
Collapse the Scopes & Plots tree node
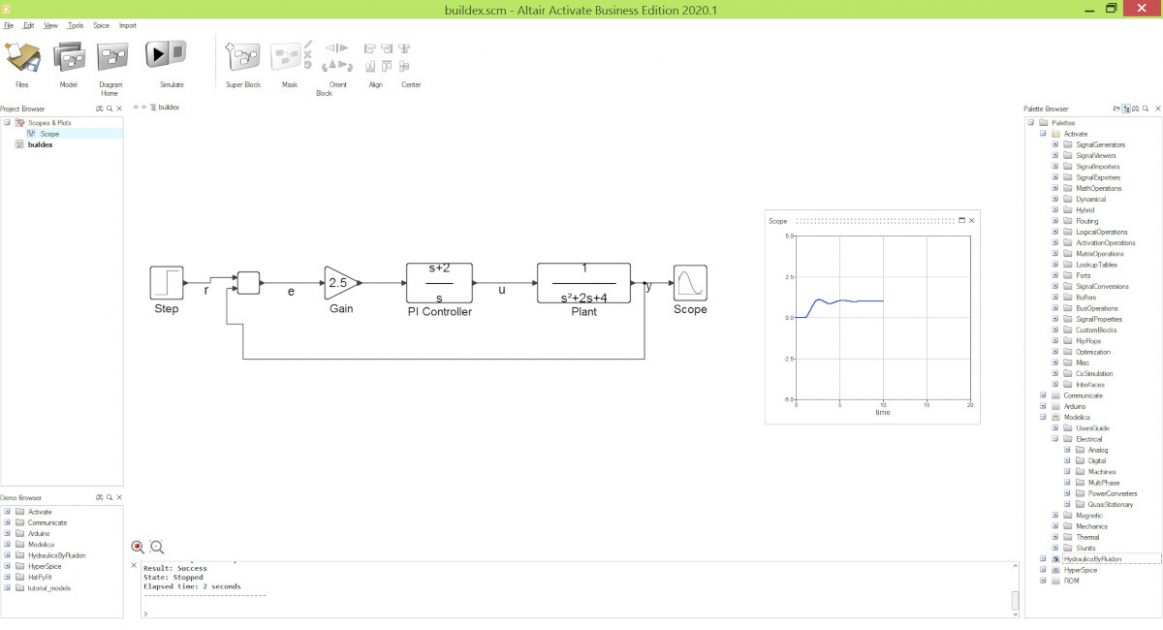(x=6, y=122)
